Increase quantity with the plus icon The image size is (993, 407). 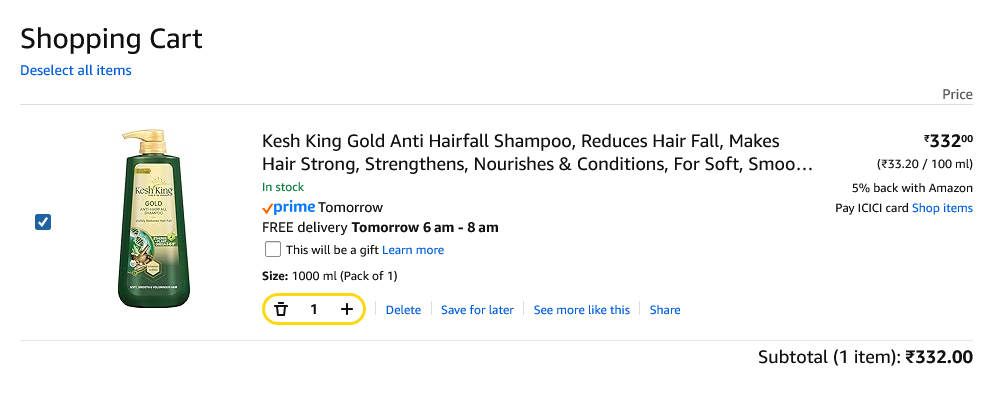pyautogui.click(x=347, y=310)
